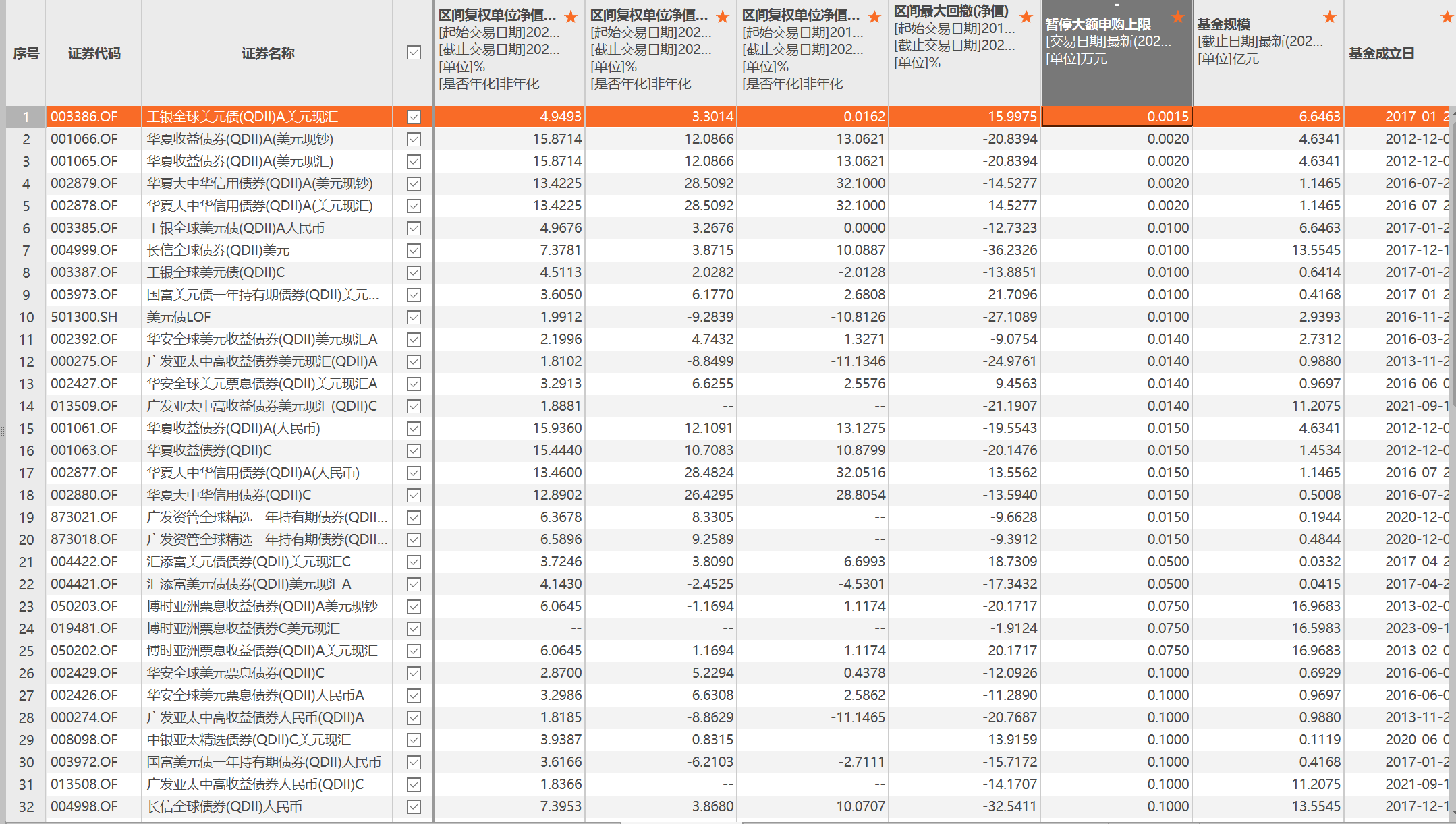
Task: Click the sort arrow above 暂停大额申购上限 header
Action: pos(1117,5)
